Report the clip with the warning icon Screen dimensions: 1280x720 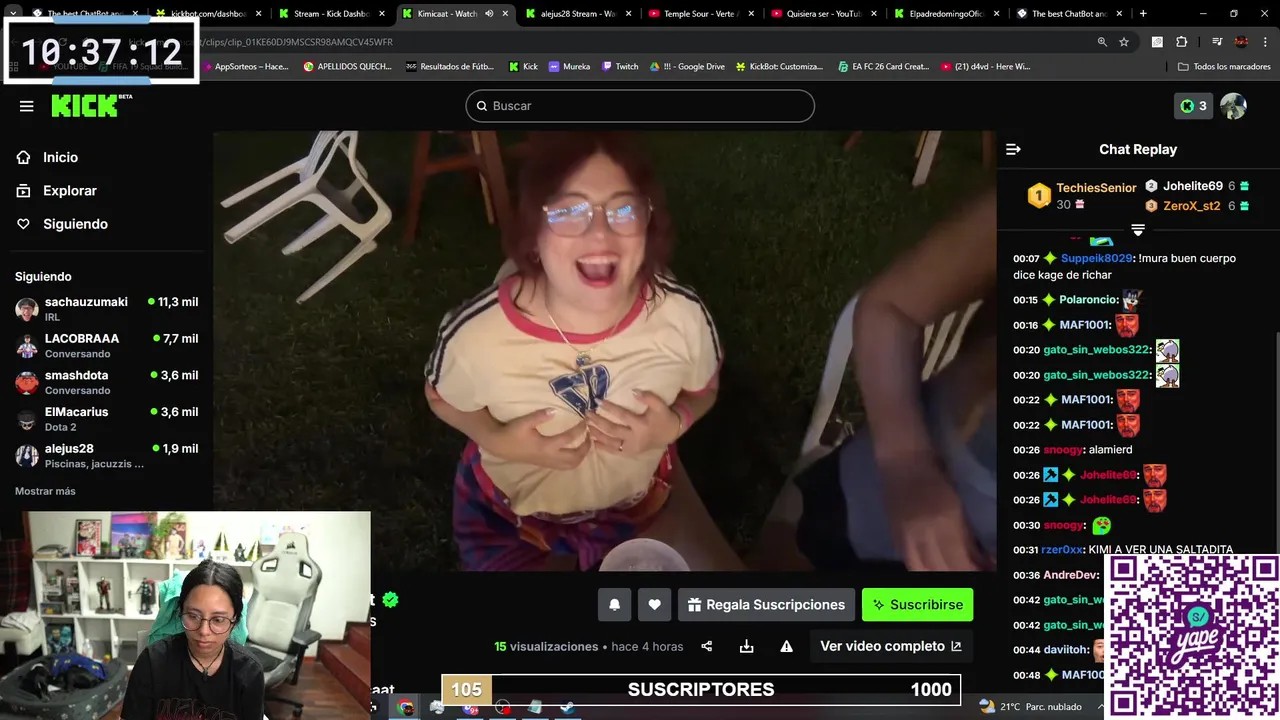tap(786, 646)
